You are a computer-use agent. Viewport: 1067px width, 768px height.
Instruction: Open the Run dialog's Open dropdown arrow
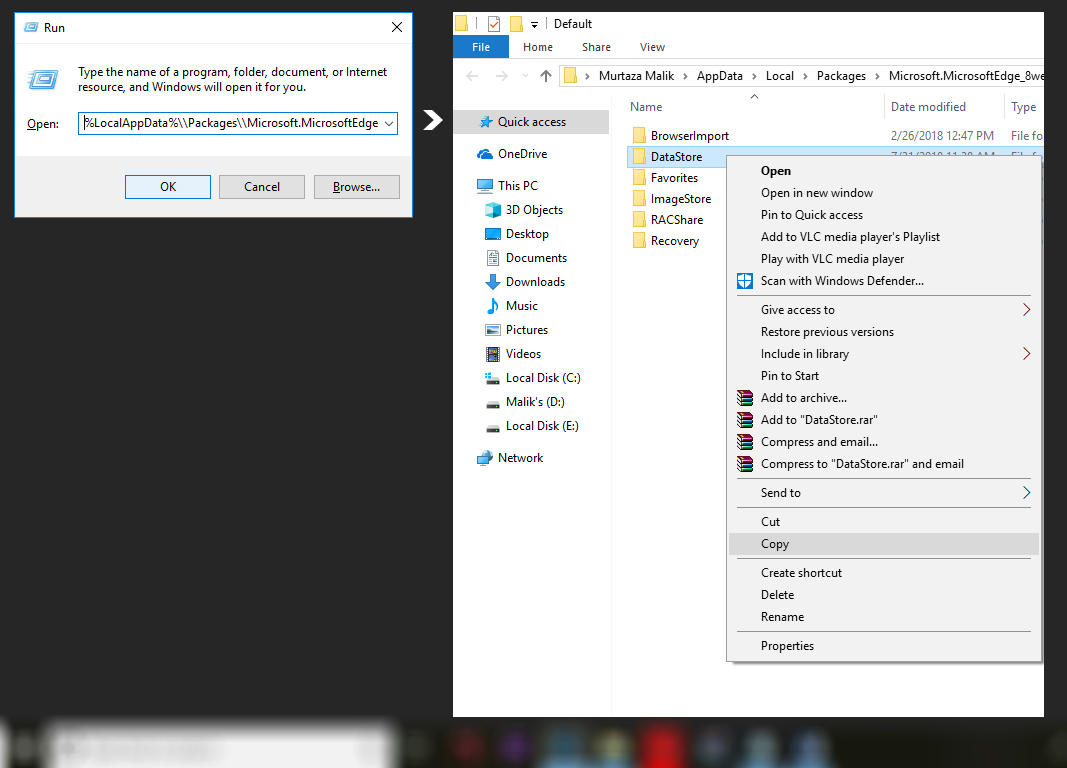(389, 123)
